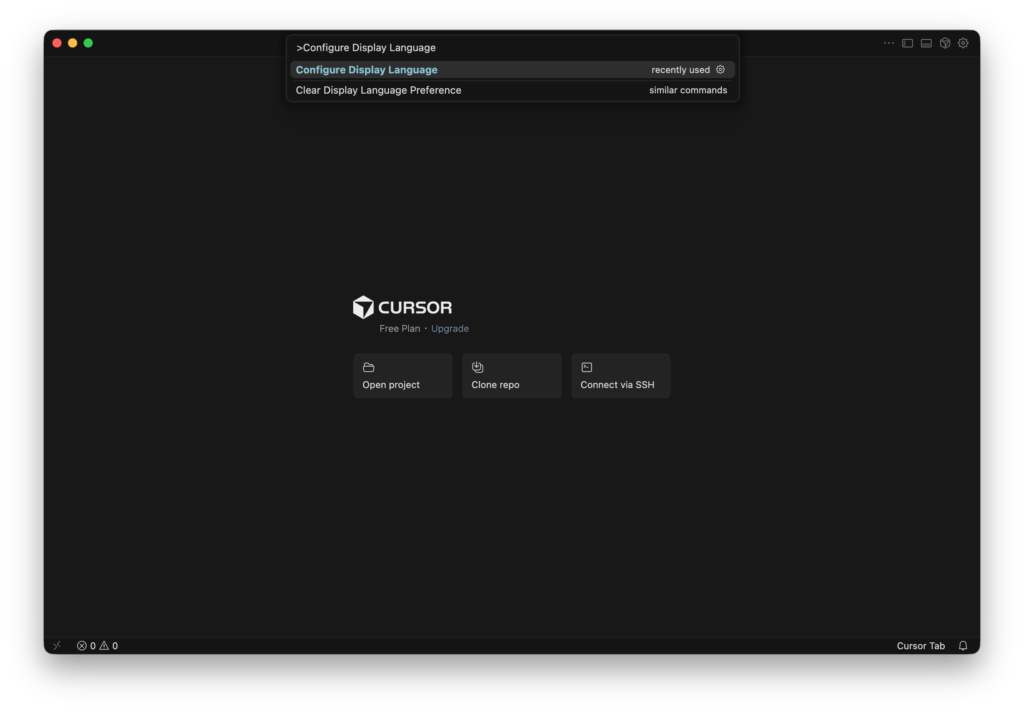Click the Cursor logo on welcome page

click(402, 307)
